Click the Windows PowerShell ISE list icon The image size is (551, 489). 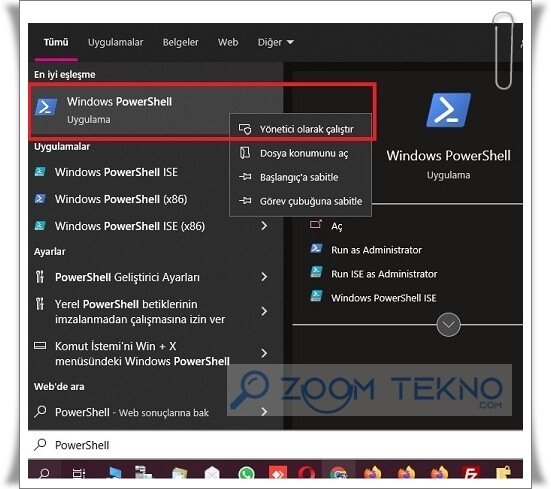40,172
